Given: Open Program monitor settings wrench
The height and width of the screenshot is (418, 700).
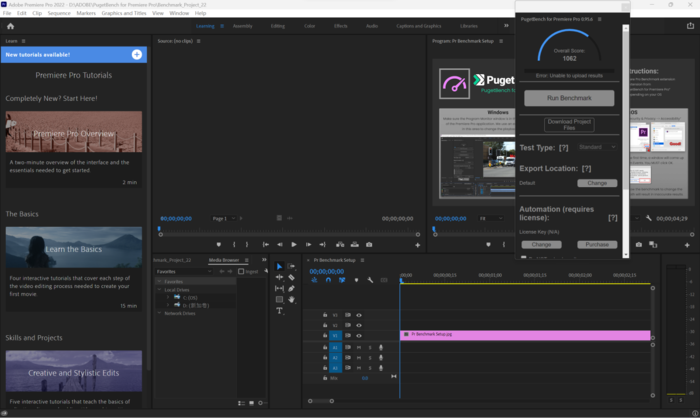Looking at the screenshot, I should click(649, 218).
